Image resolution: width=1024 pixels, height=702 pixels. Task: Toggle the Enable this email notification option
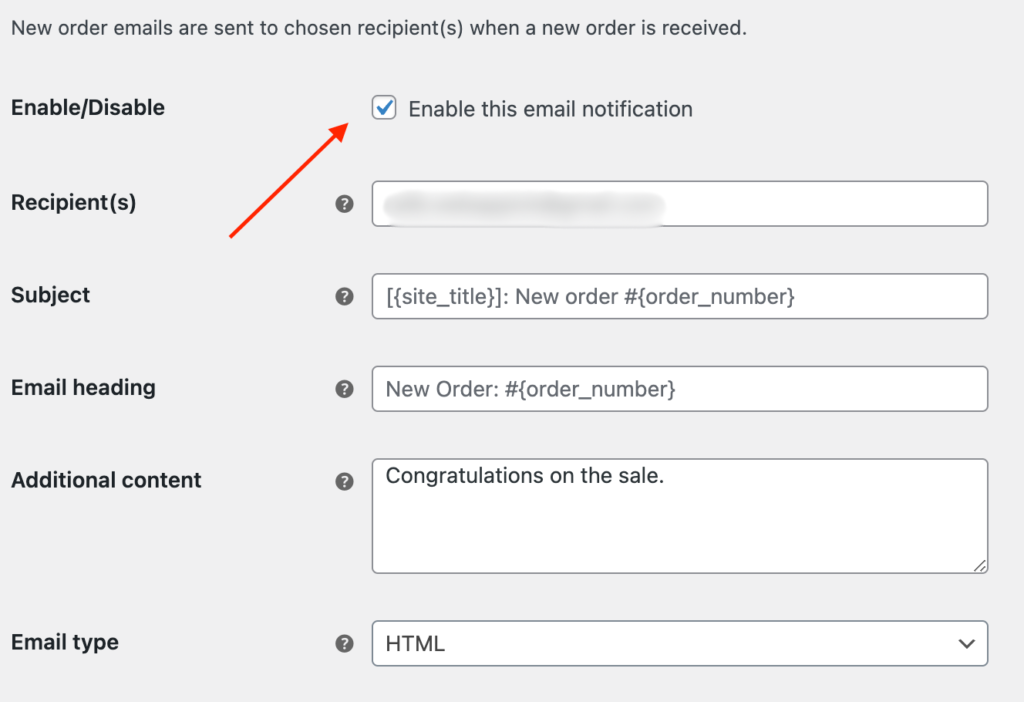(x=384, y=108)
